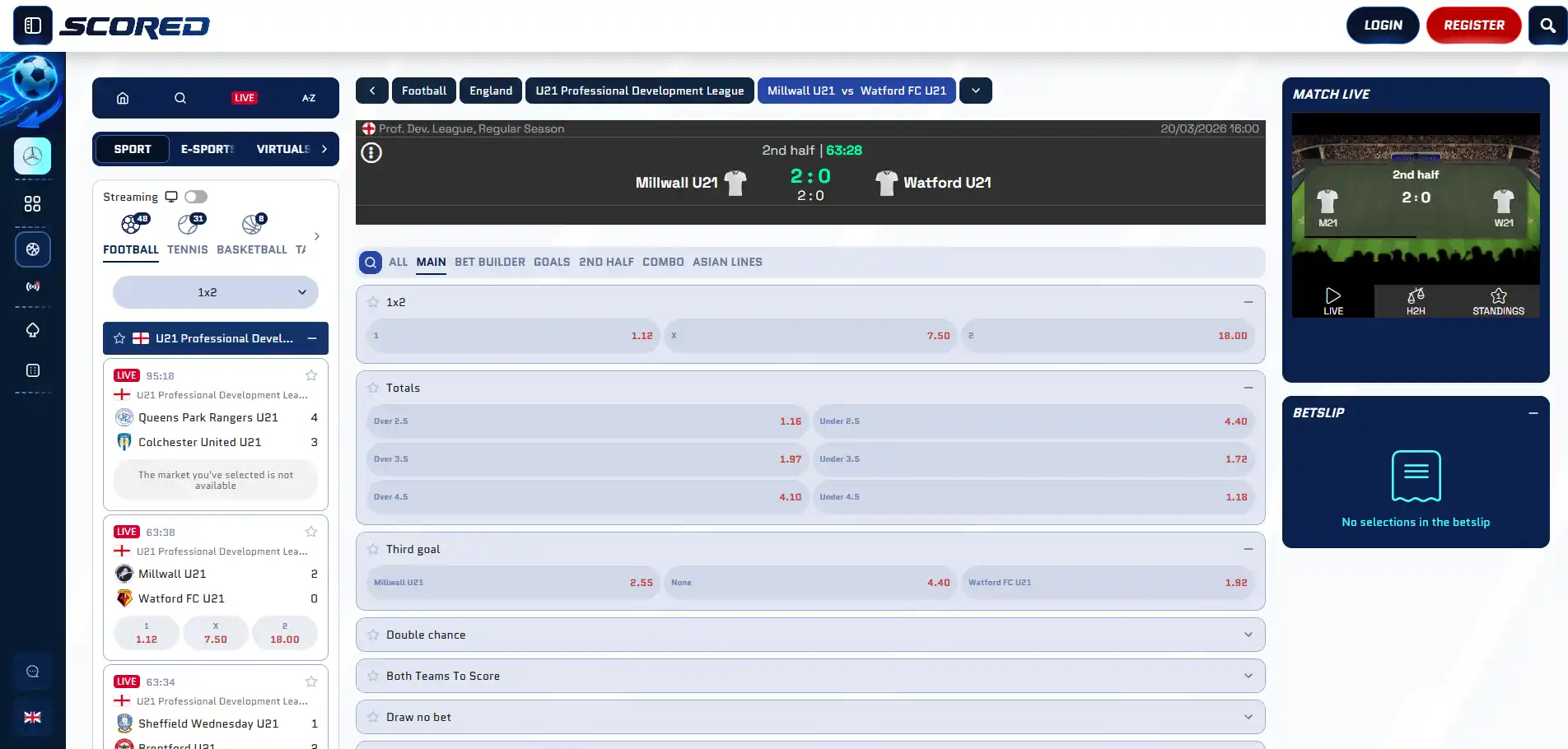Select Over 2.5 odds at 1.16
Screen dimensions: 1568x749
[x=588, y=421]
